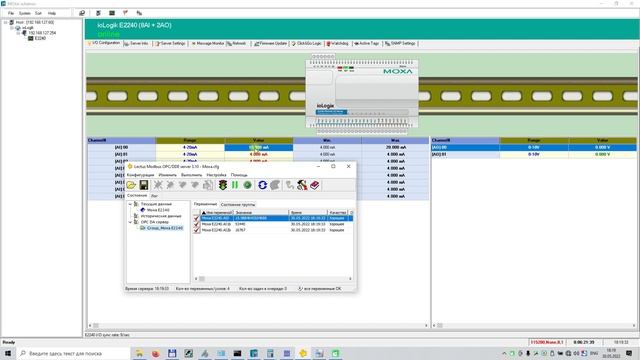Viewport: 640px width, 360px height.
Task: Switch to Server Settings tab
Action: (x=171, y=43)
